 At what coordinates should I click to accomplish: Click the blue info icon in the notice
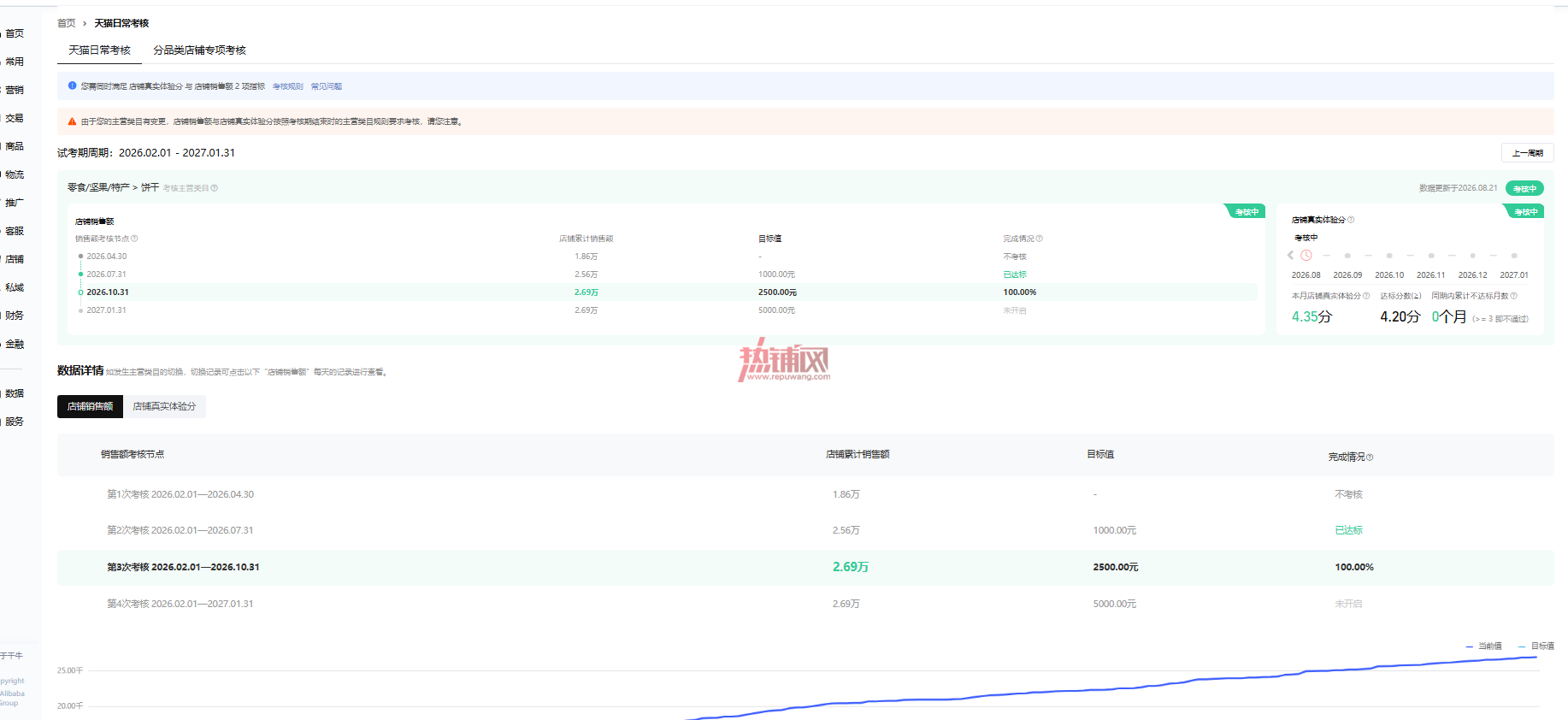tap(72, 86)
